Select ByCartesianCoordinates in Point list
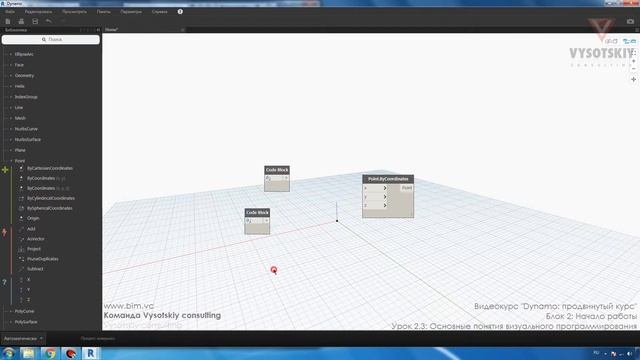The width and height of the screenshot is (640, 360). pos(50,168)
